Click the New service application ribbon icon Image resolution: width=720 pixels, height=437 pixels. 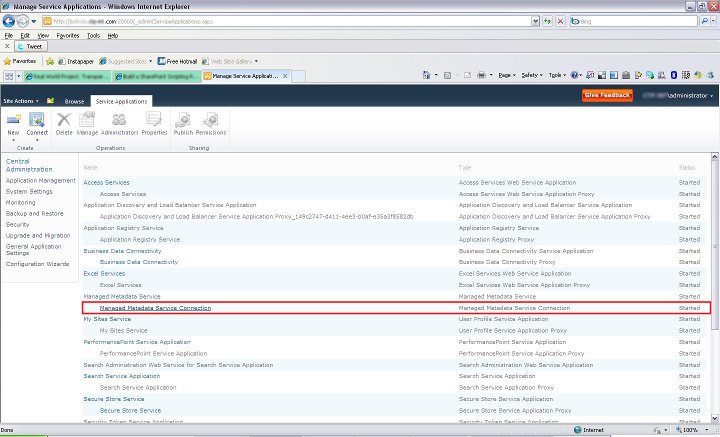[13, 120]
